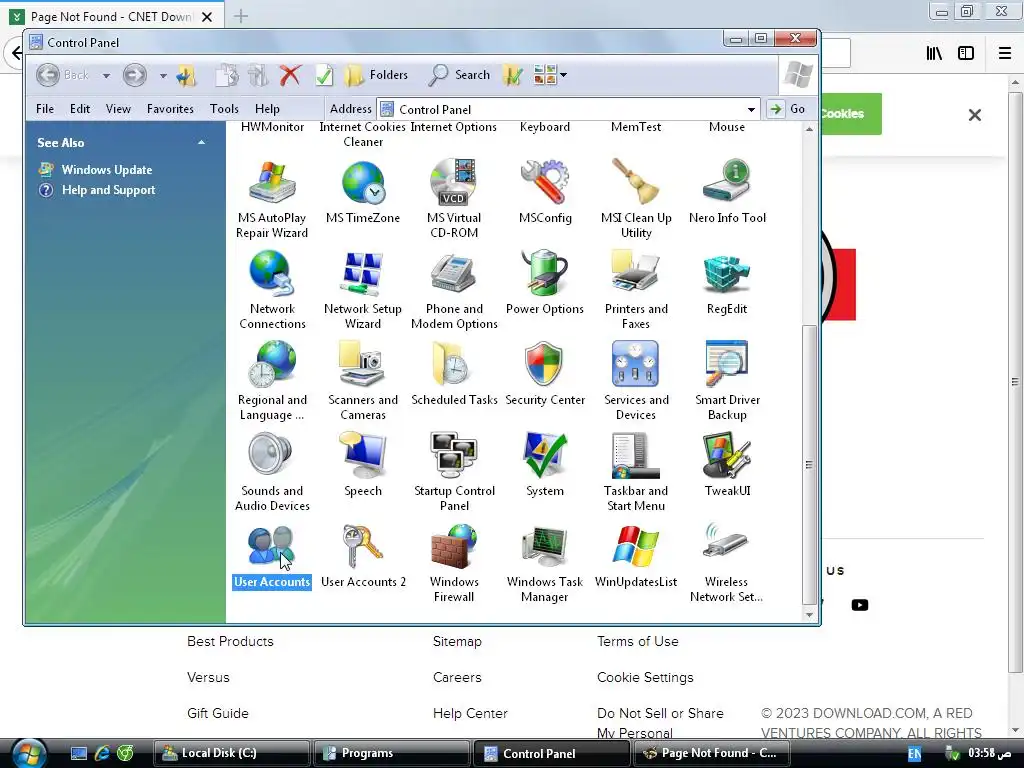The image size is (1024, 768).
Task: Switch to Local Disk (C:) taskbar button
Action: [231, 753]
